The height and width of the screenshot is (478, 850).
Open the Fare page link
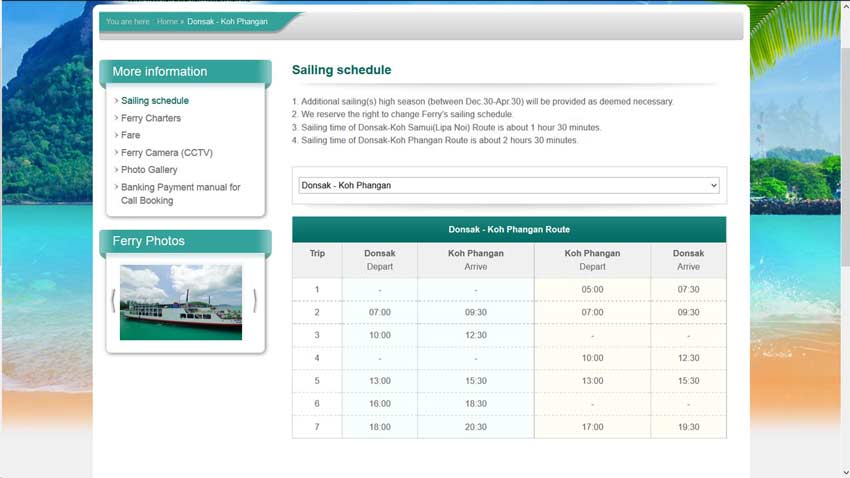(x=131, y=135)
